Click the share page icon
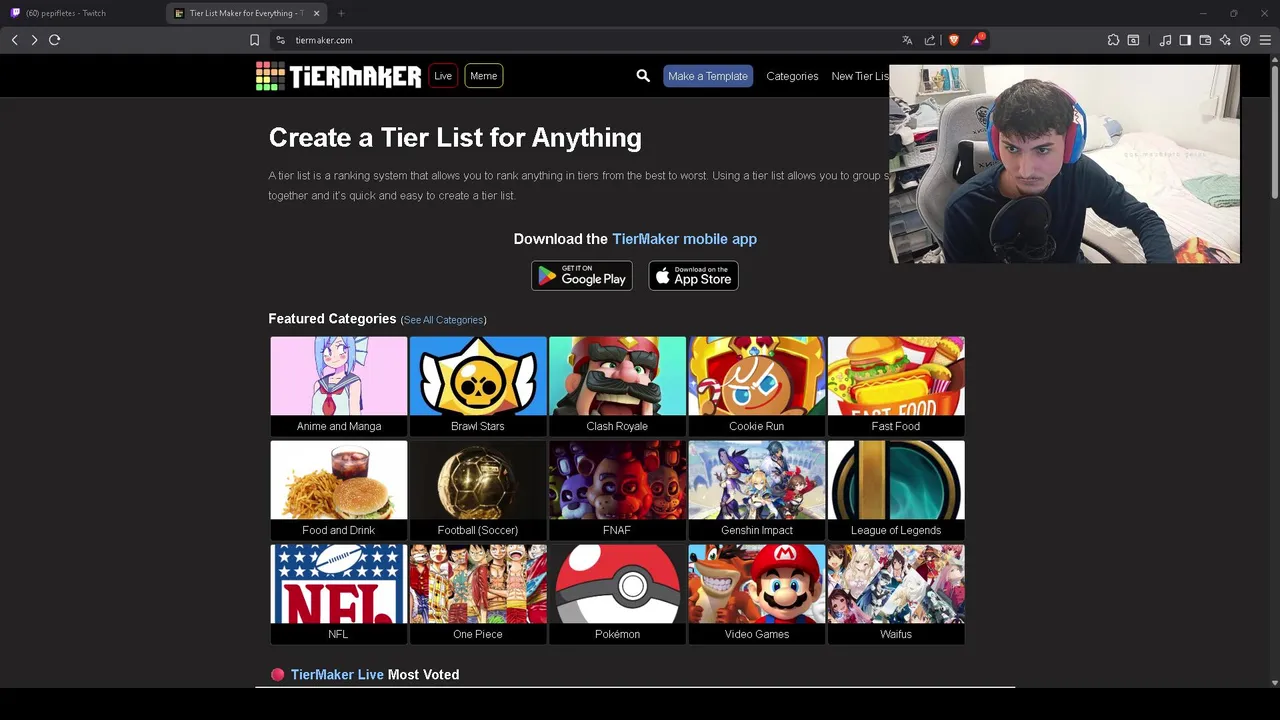1280x720 pixels. [x=930, y=40]
